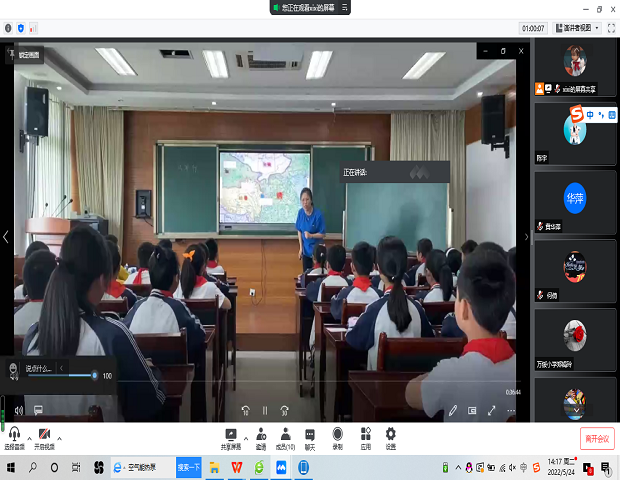Click the blue search button on the taskbar
Image resolution: width=620 pixels, height=480 pixels.
pos(189,468)
